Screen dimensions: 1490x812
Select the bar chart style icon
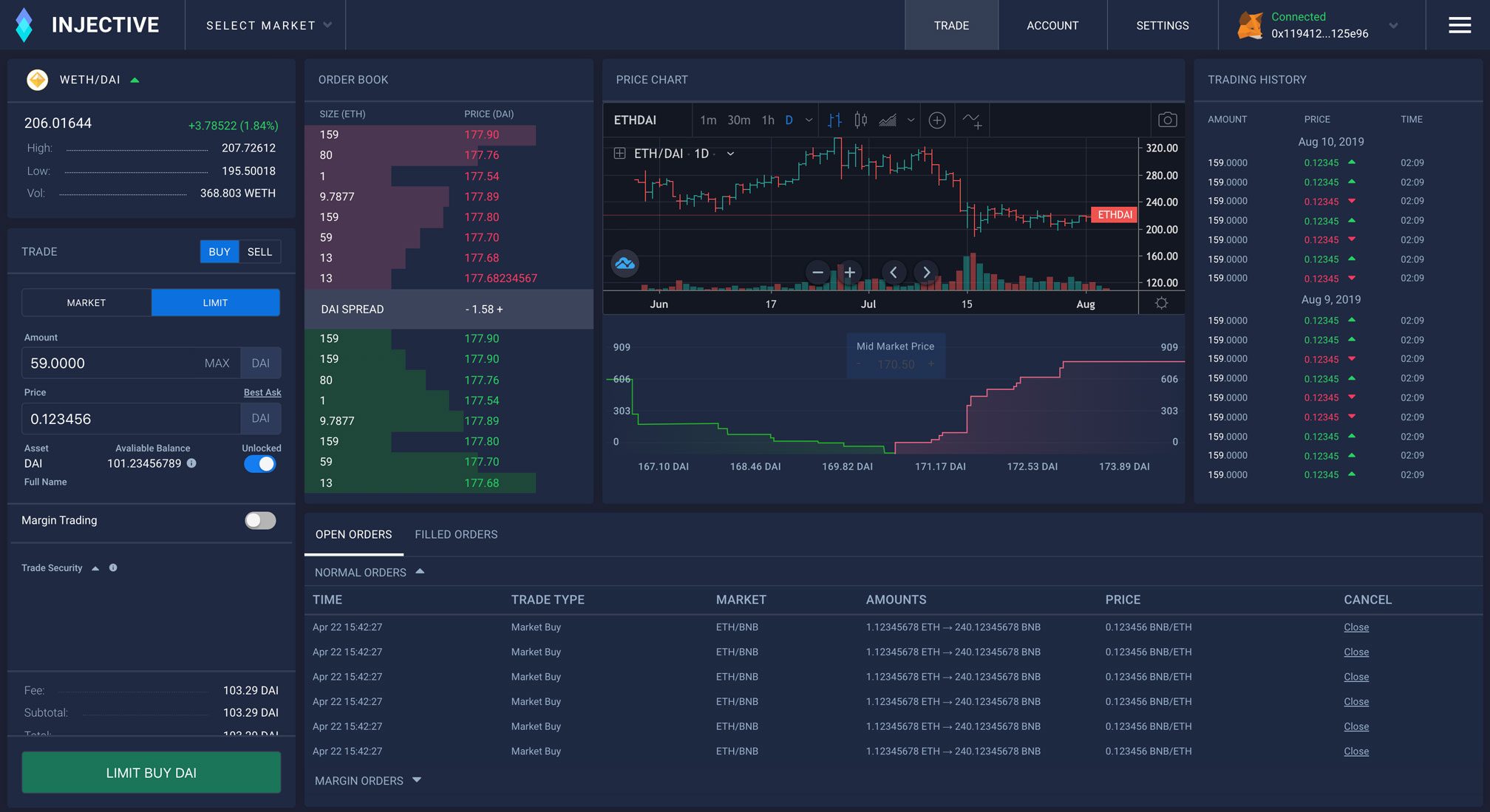pyautogui.click(x=835, y=120)
